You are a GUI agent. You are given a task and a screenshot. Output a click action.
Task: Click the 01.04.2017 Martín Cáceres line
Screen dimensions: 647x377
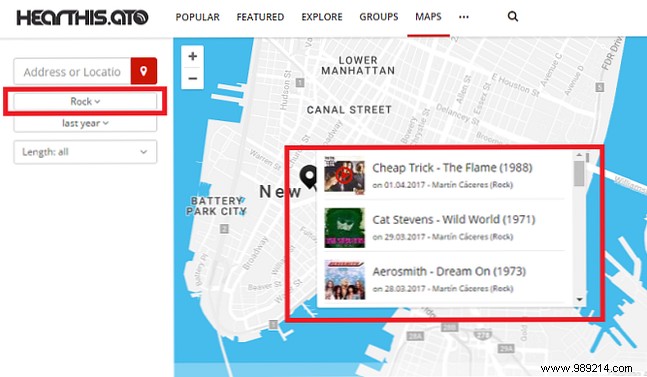coord(442,185)
